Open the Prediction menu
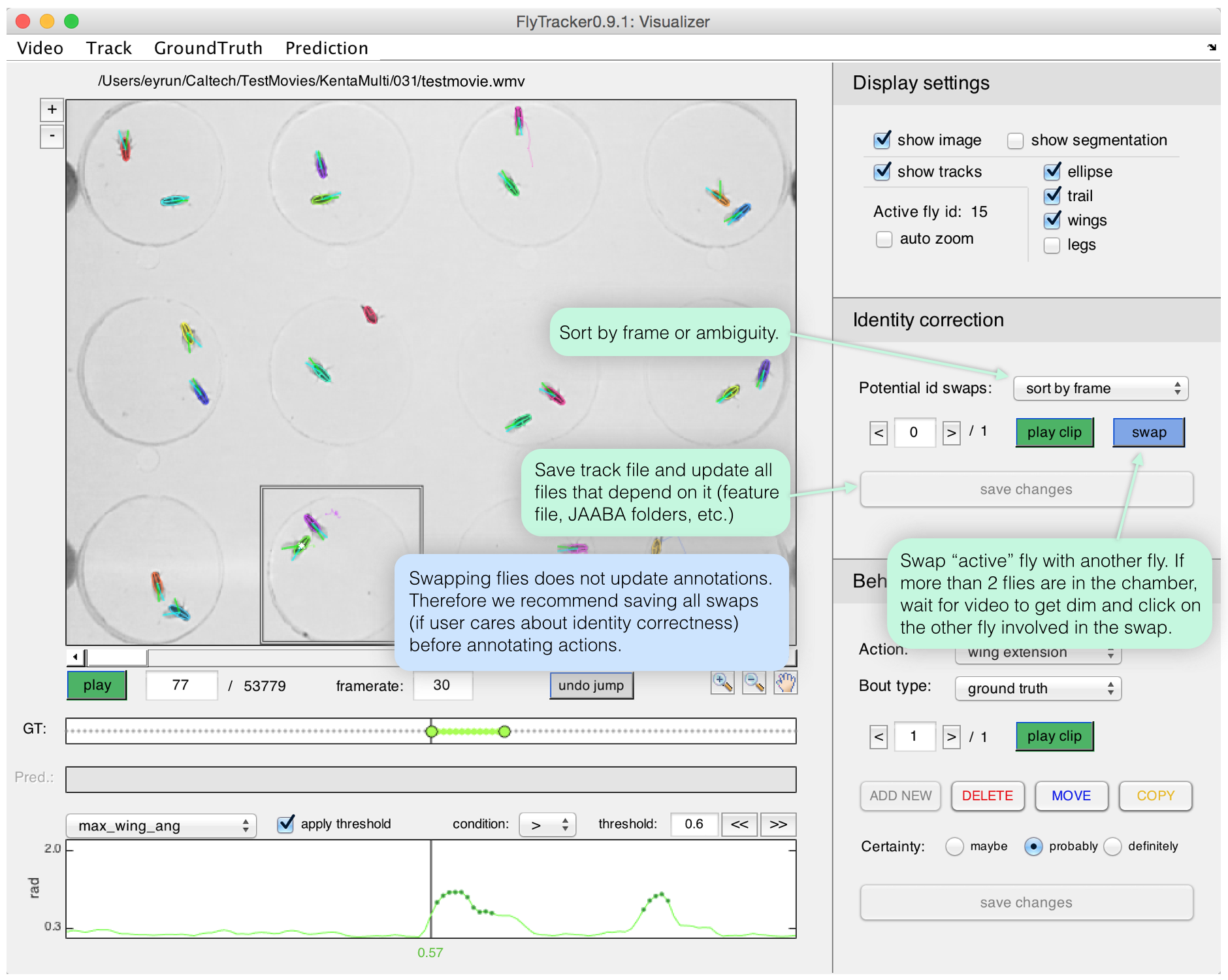 [327, 48]
